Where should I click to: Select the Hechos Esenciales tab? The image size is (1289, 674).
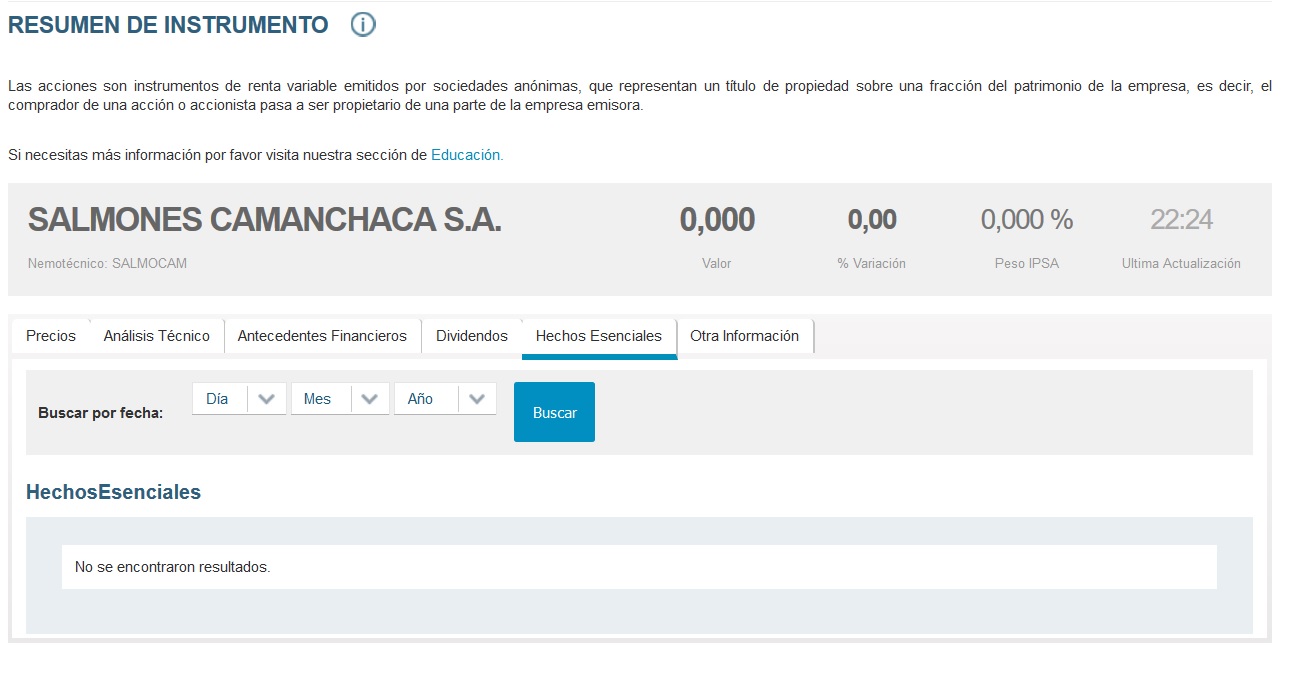(x=598, y=336)
